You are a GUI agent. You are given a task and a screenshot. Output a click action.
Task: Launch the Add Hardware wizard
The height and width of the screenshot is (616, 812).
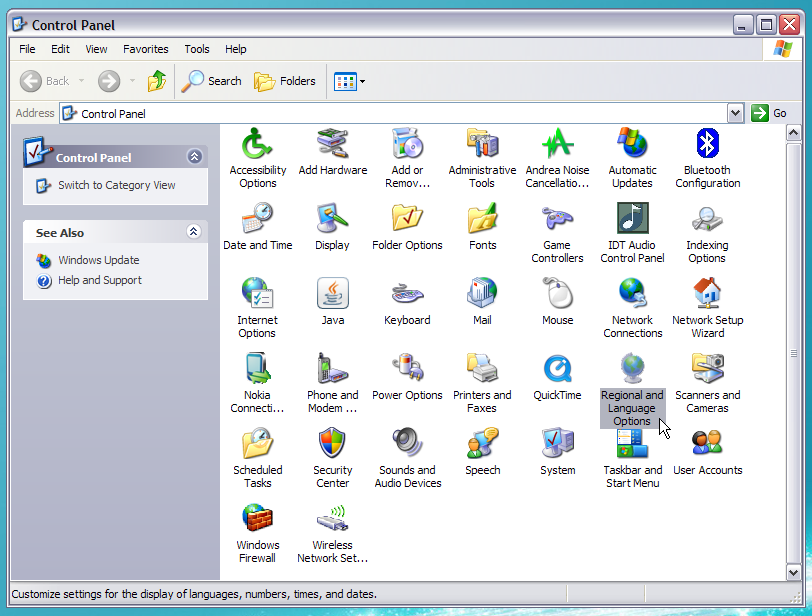coord(332,144)
